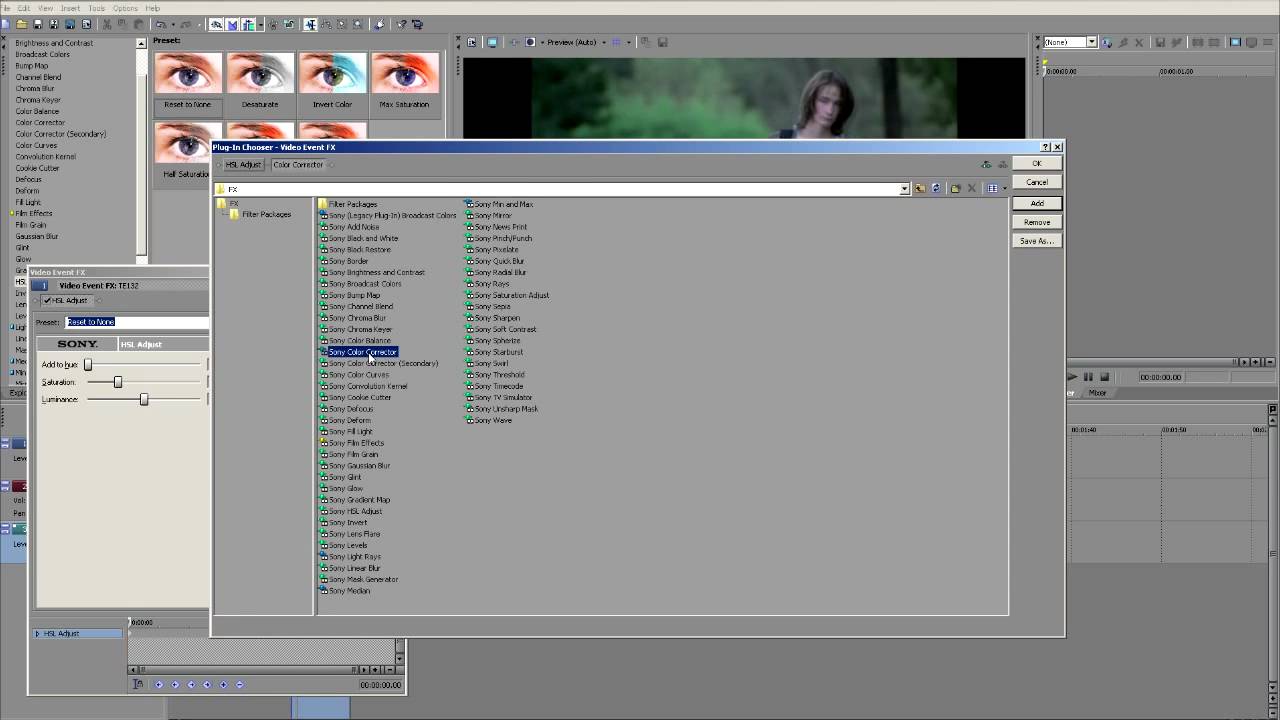Click the Cut scissors icon in toolbar
This screenshot has width=1280, height=720.
click(x=108, y=24)
